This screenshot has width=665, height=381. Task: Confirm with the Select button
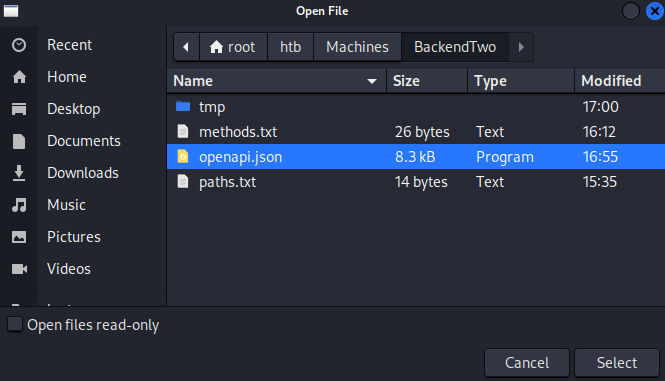coord(617,363)
